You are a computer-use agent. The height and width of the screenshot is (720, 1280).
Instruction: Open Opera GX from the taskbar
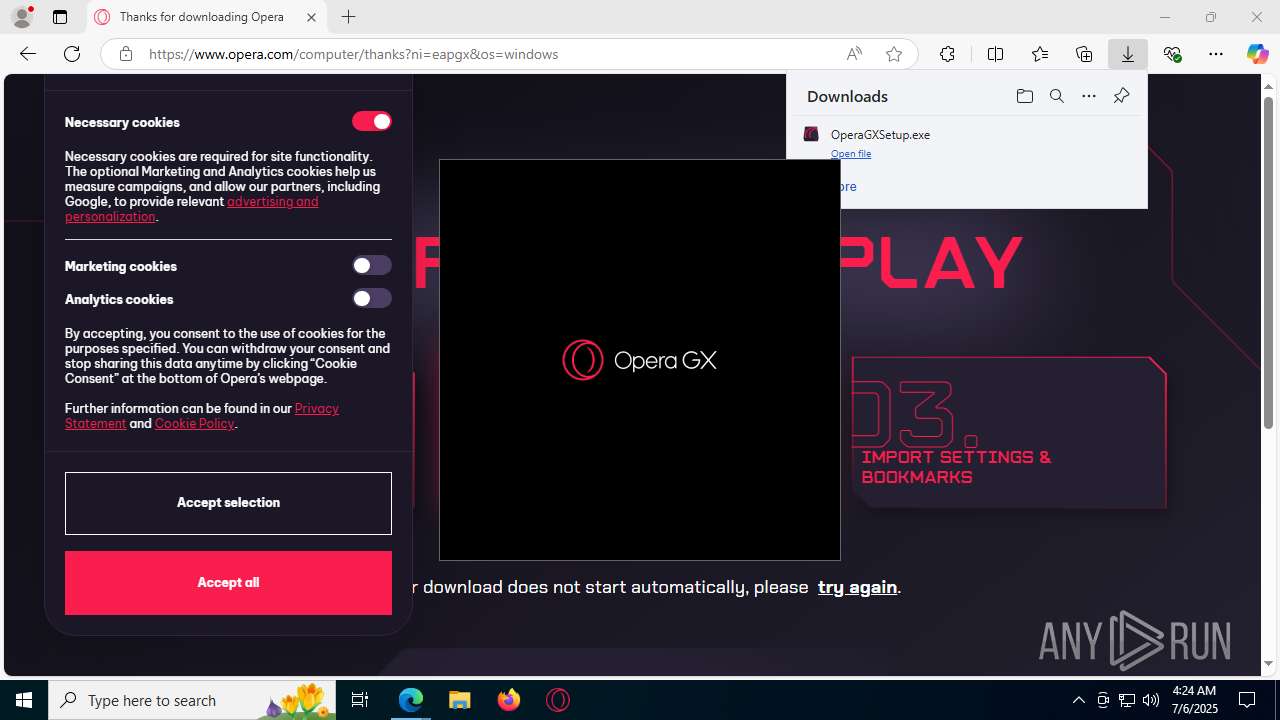click(557, 700)
